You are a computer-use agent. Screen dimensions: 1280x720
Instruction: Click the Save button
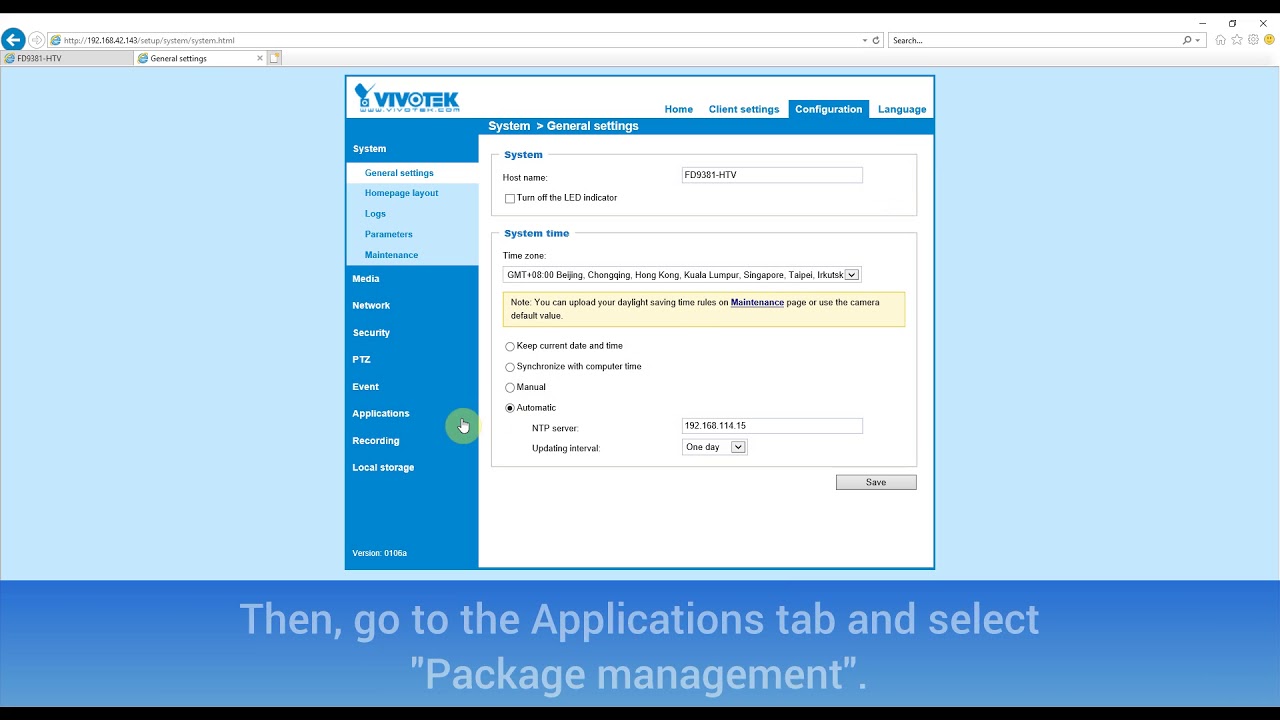pyautogui.click(x=876, y=482)
